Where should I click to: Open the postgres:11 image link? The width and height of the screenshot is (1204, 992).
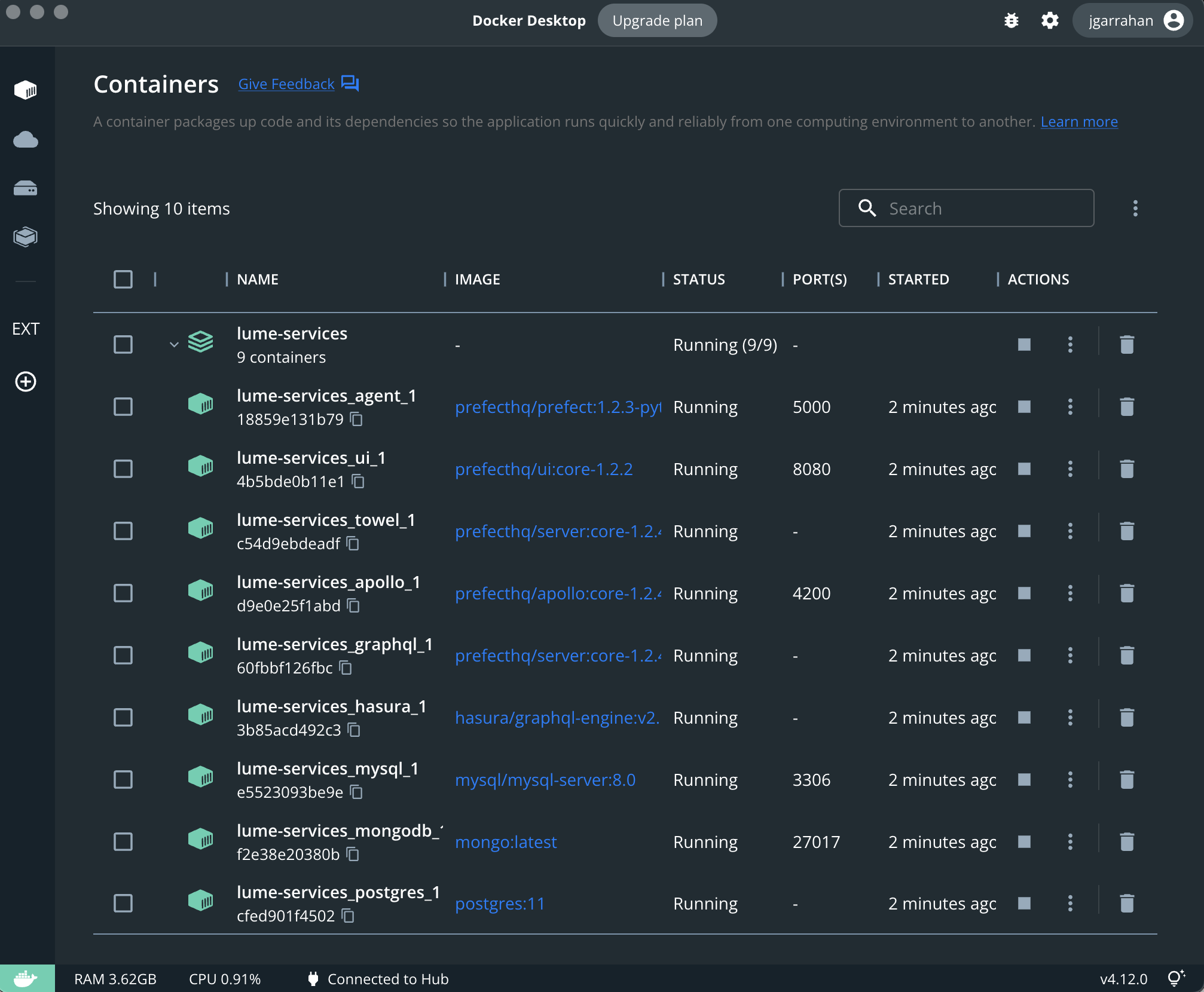point(500,903)
